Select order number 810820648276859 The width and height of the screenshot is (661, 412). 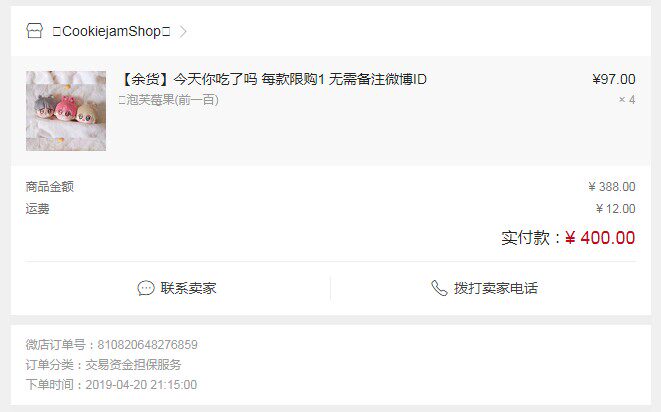(148, 345)
